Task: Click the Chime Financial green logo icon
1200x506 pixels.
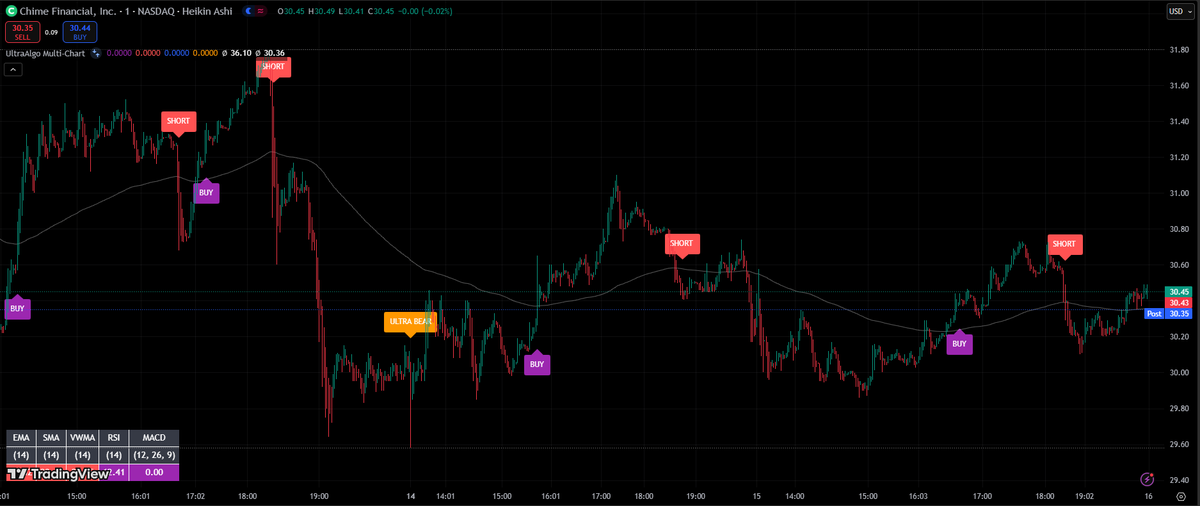Action: point(10,10)
